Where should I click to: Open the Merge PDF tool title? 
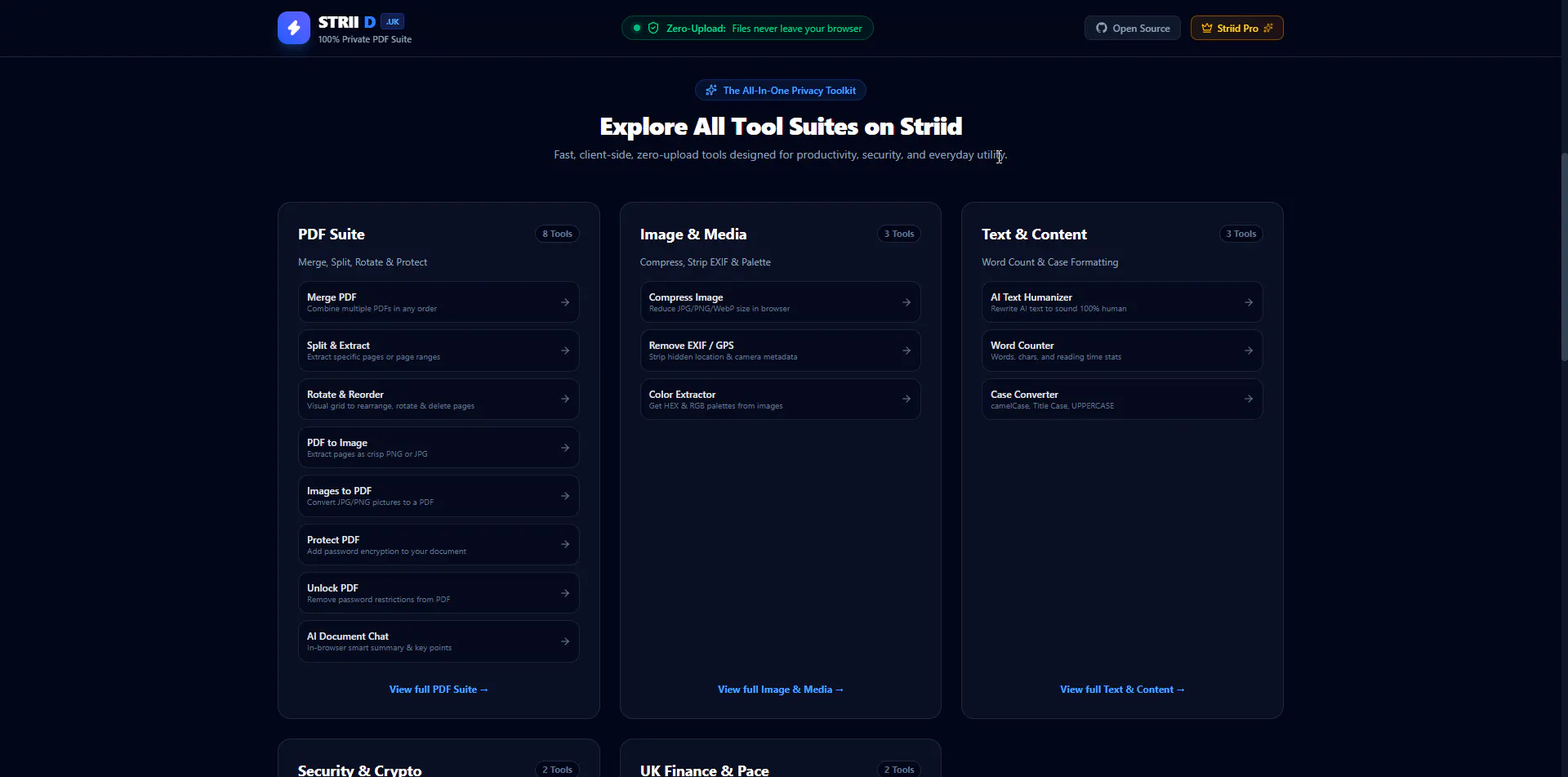click(332, 297)
